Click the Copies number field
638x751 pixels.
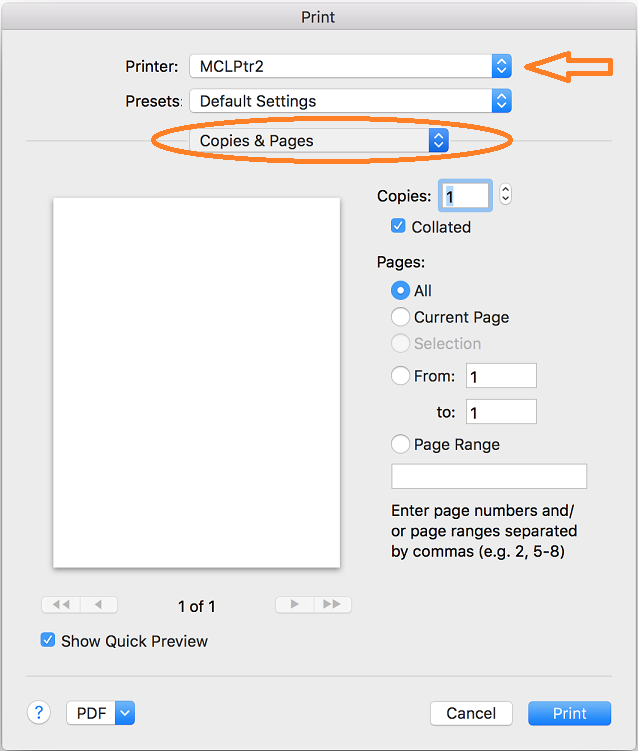click(x=465, y=197)
